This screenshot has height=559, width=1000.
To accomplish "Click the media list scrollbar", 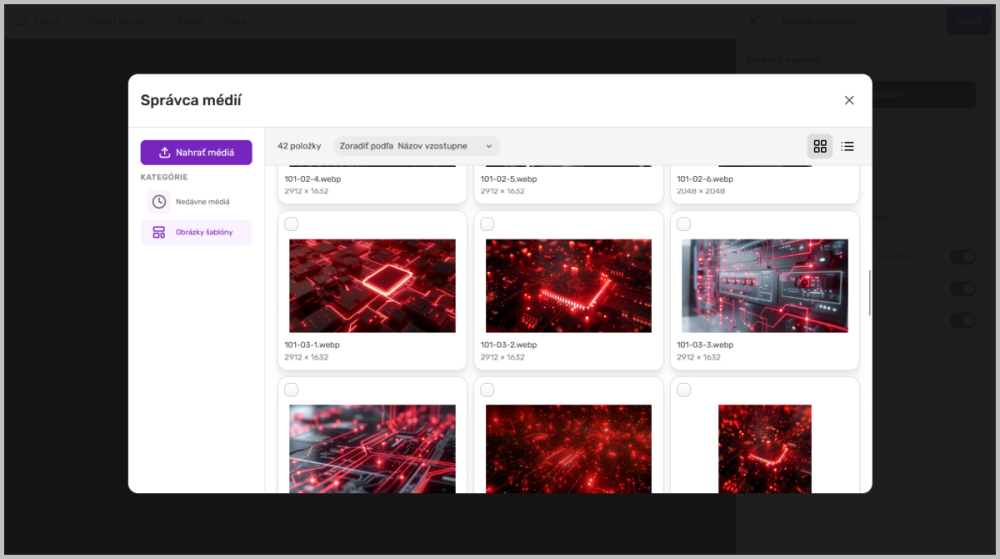I will 869,293.
